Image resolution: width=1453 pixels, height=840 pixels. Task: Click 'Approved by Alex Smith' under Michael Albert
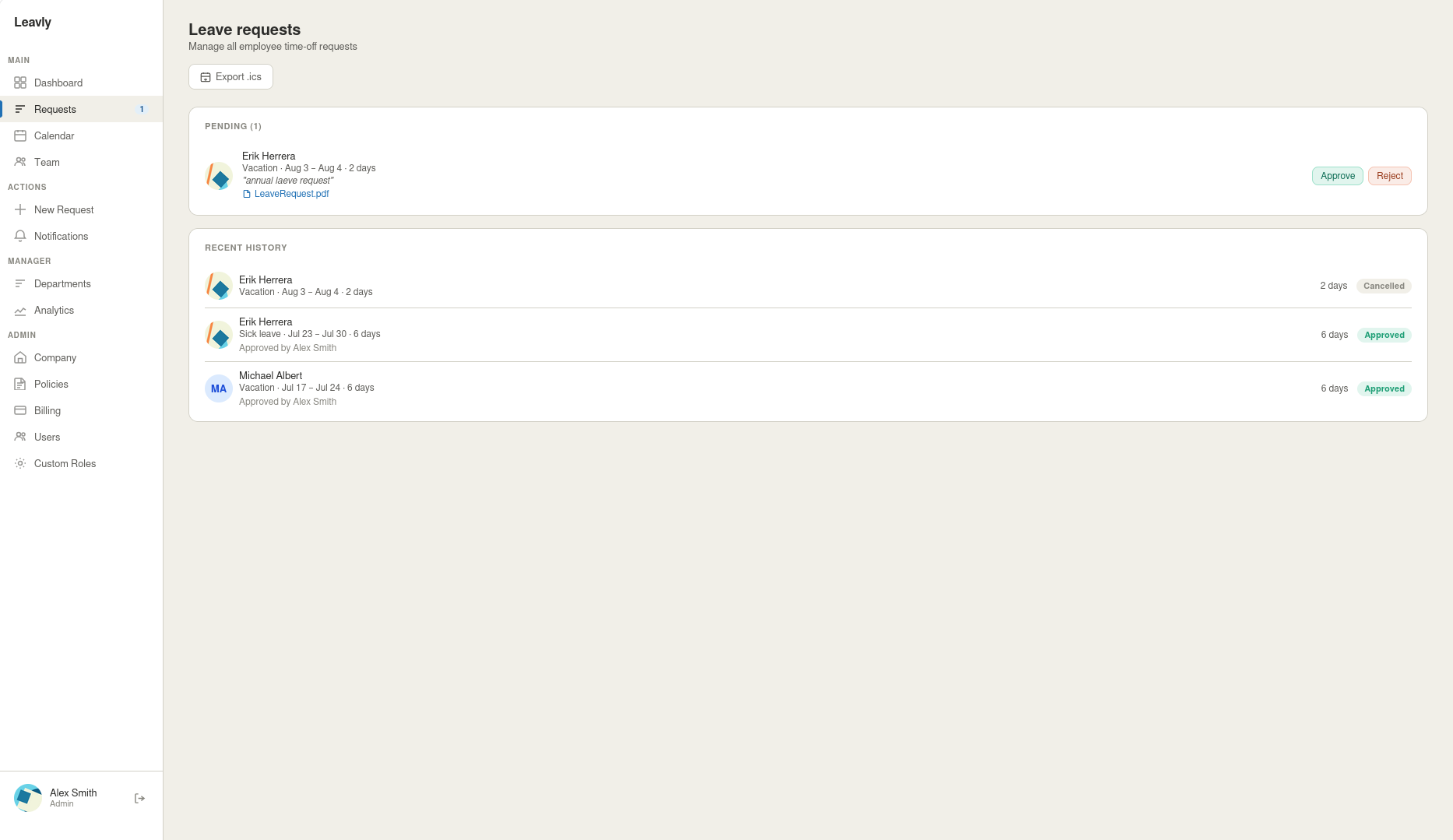tap(287, 402)
